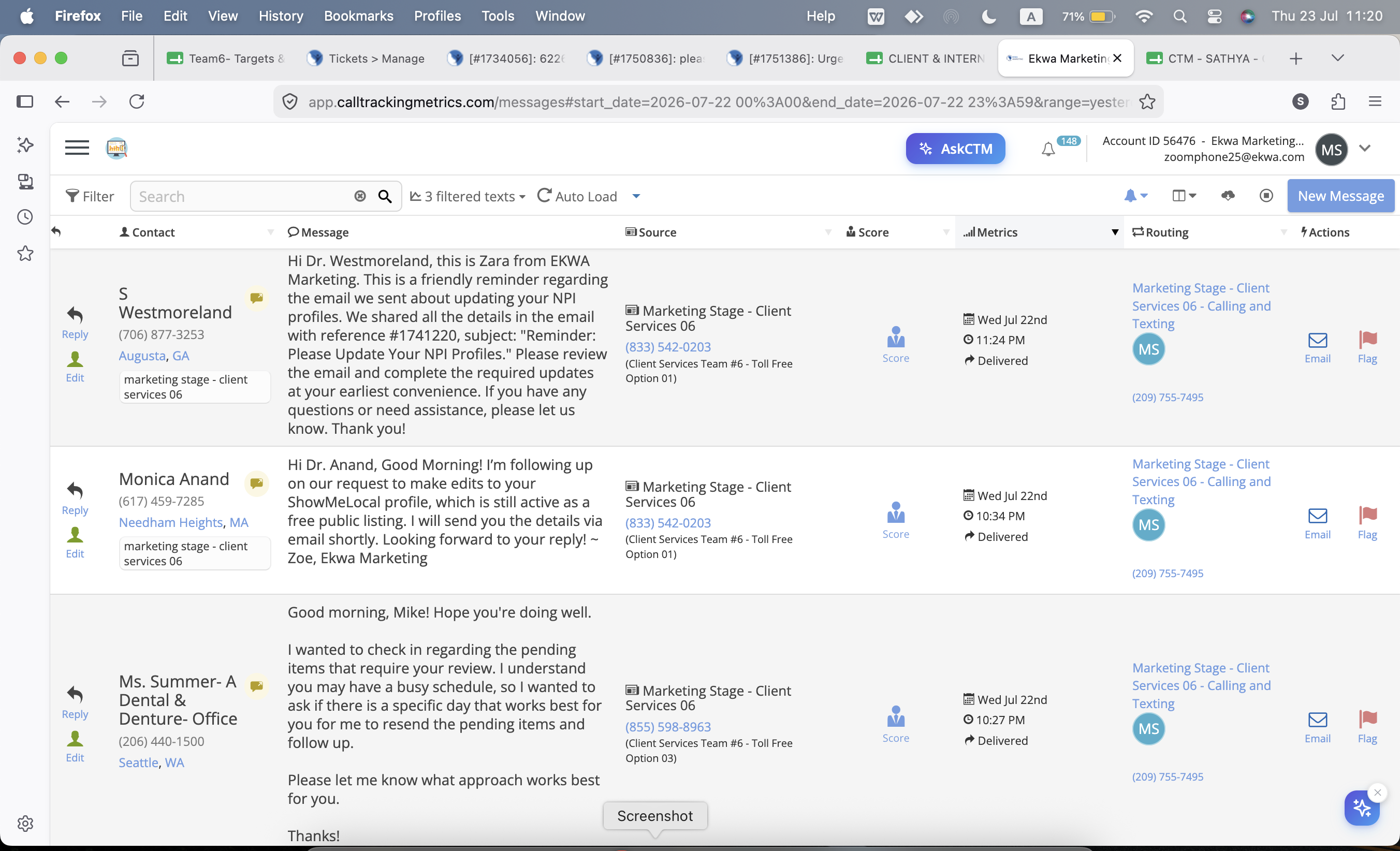The height and width of the screenshot is (851, 1400).
Task: Click the circular record icon in toolbar
Action: (x=1266, y=196)
